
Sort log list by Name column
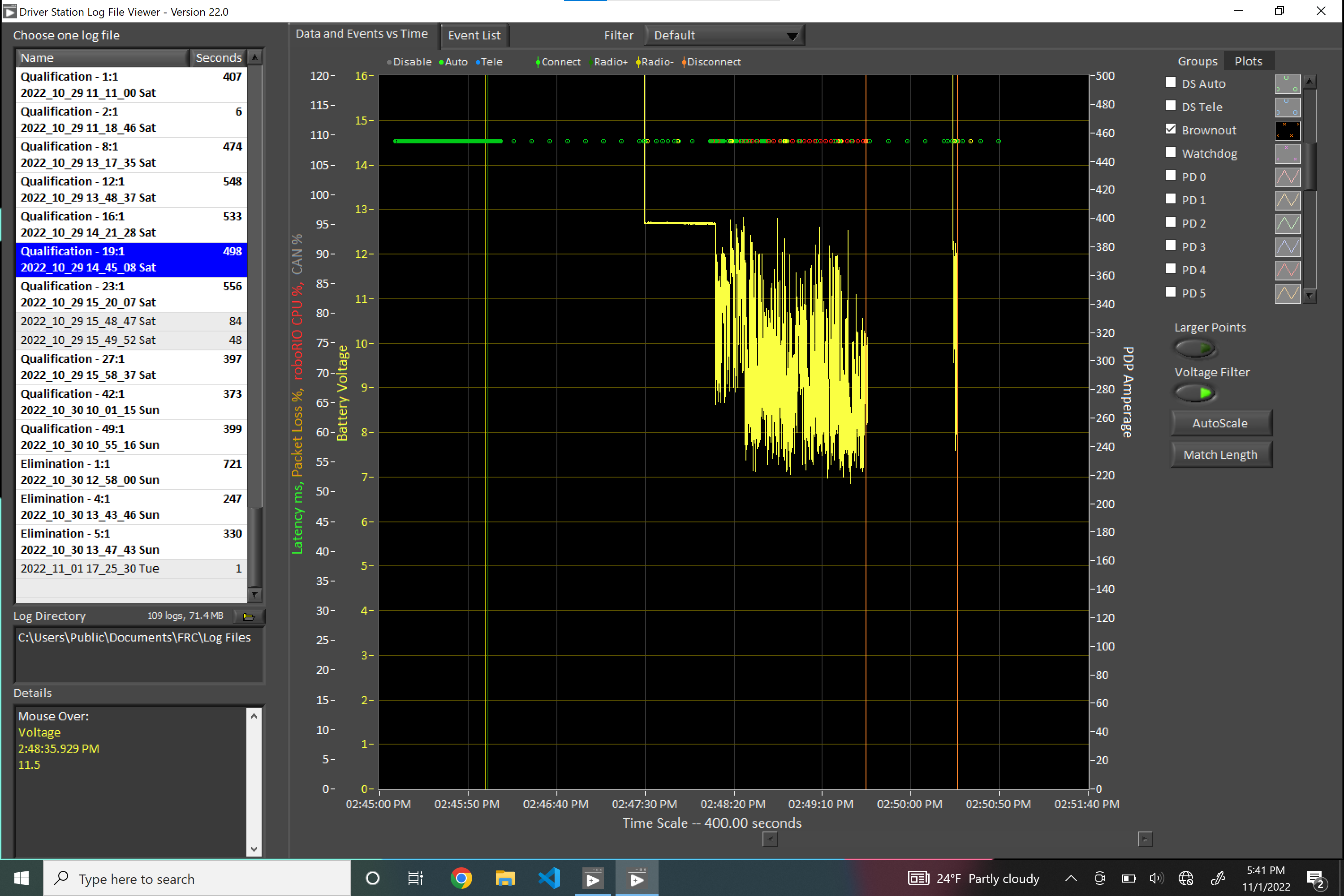[x=102, y=58]
